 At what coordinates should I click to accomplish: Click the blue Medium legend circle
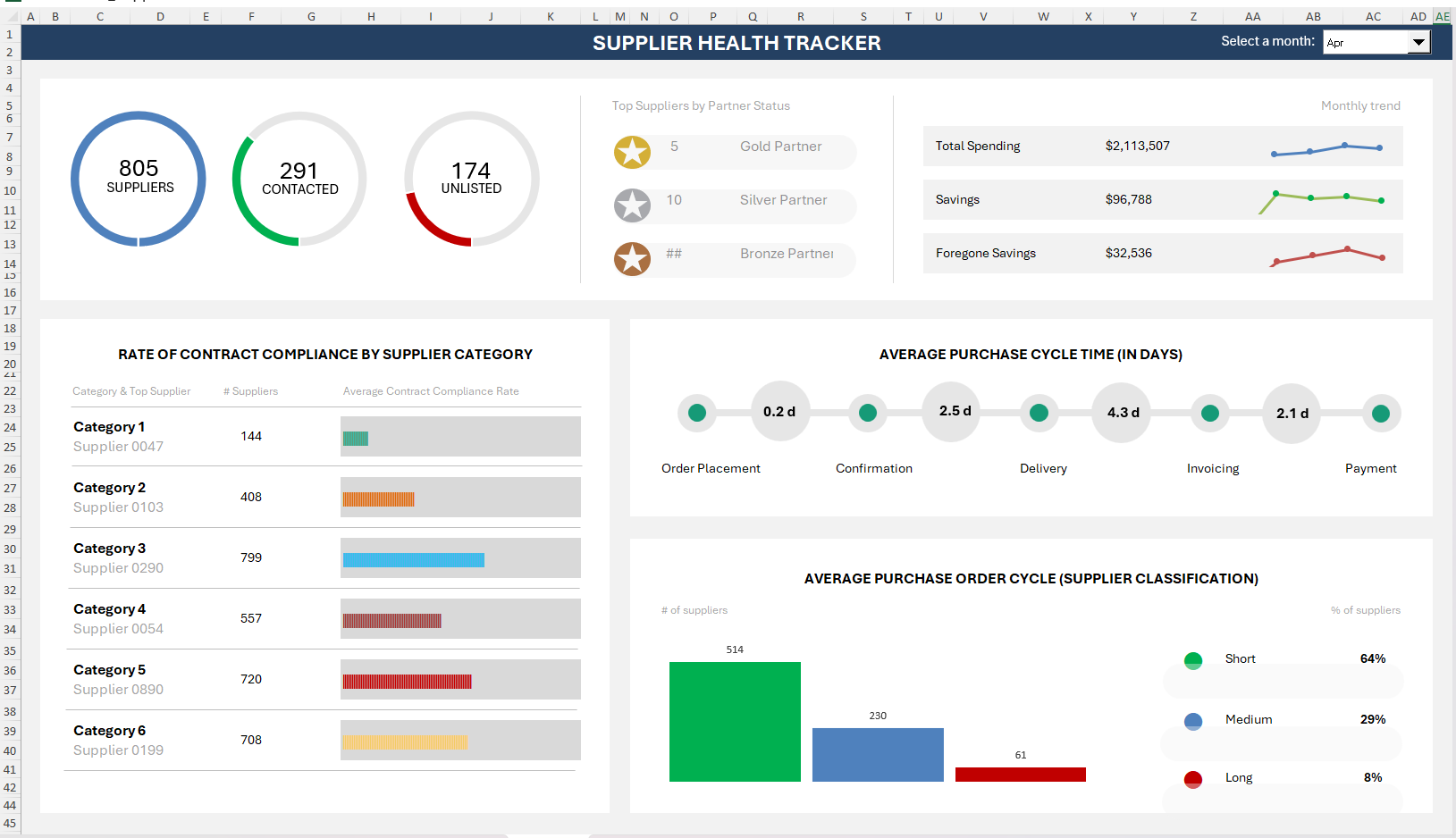pos(1193,722)
